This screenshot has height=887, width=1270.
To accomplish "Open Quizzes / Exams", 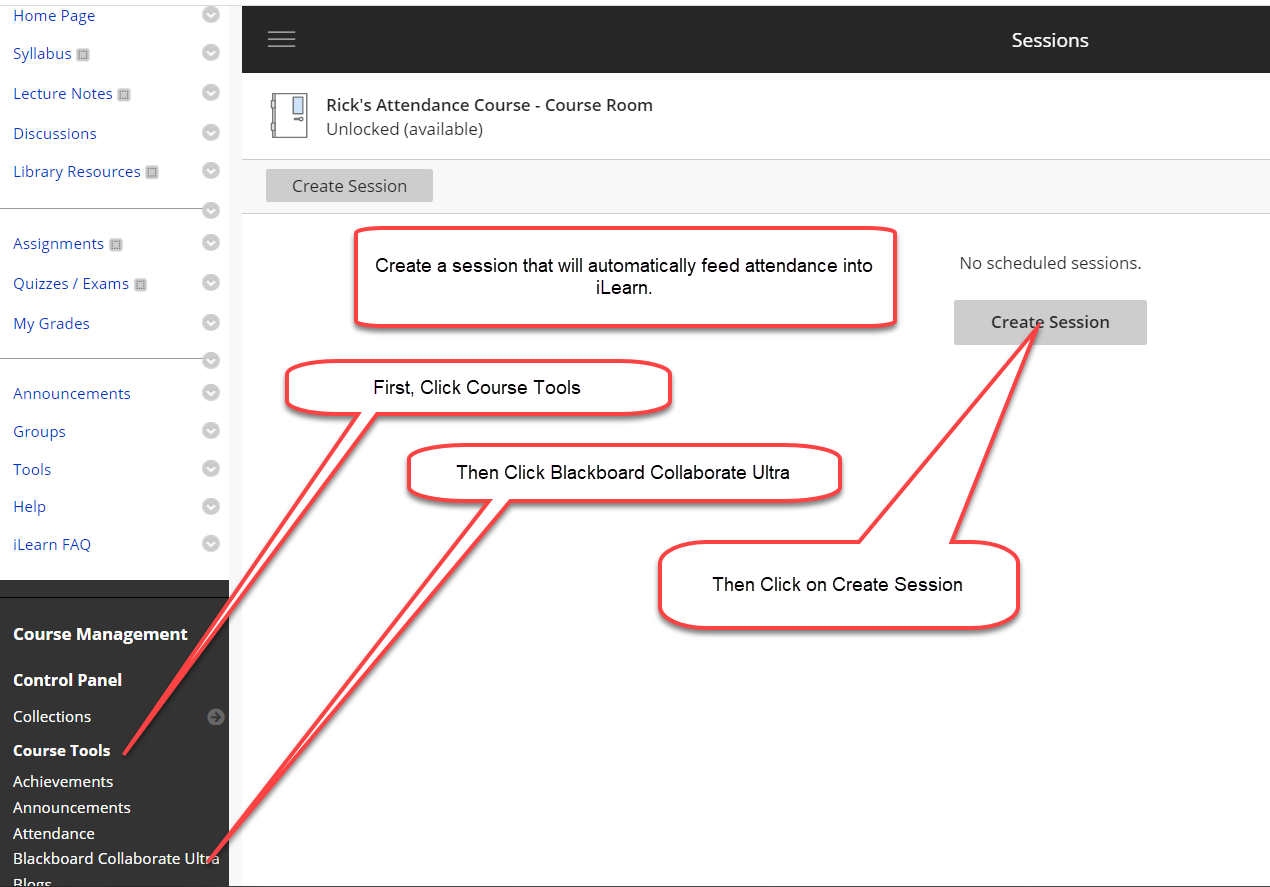I will pyautogui.click(x=71, y=284).
